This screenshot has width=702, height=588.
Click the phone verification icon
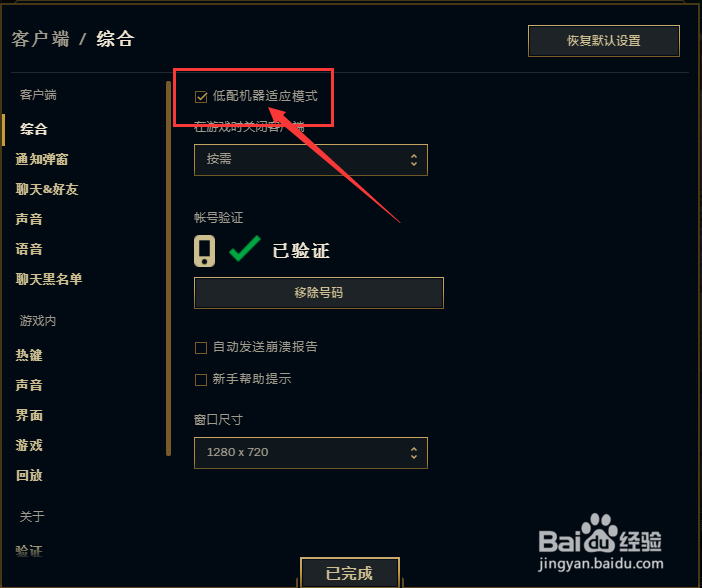(x=204, y=251)
